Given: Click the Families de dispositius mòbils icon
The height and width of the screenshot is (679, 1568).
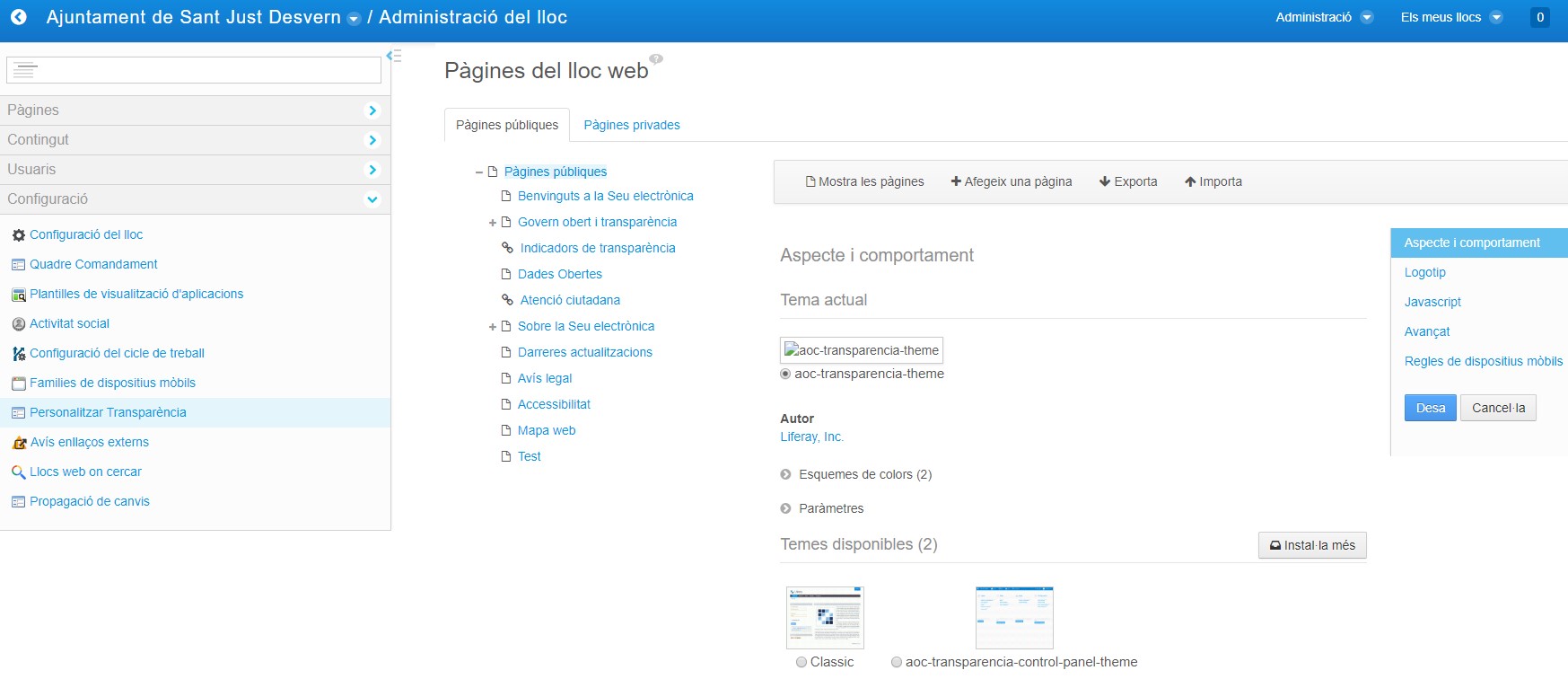Looking at the screenshot, I should coord(18,384).
